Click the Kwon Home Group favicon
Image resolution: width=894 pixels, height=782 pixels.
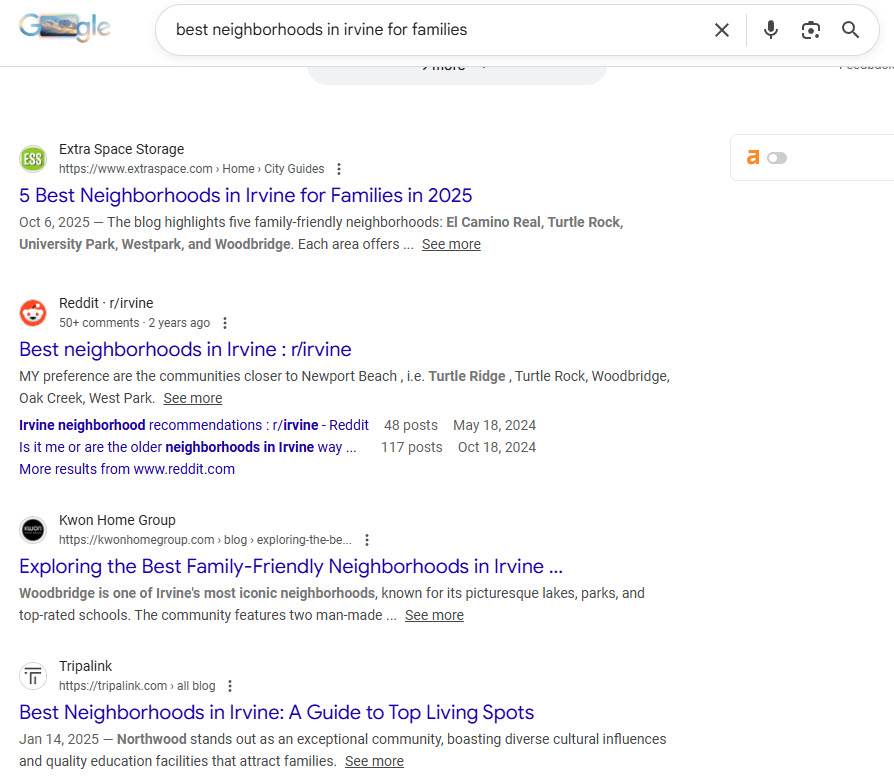(x=33, y=529)
